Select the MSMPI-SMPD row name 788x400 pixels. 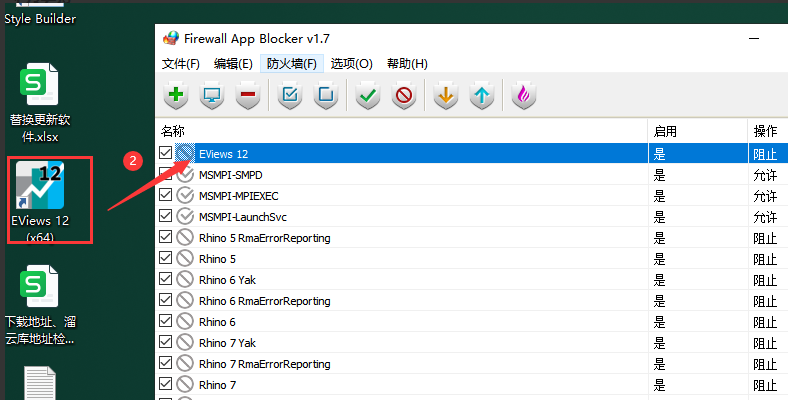point(231,175)
